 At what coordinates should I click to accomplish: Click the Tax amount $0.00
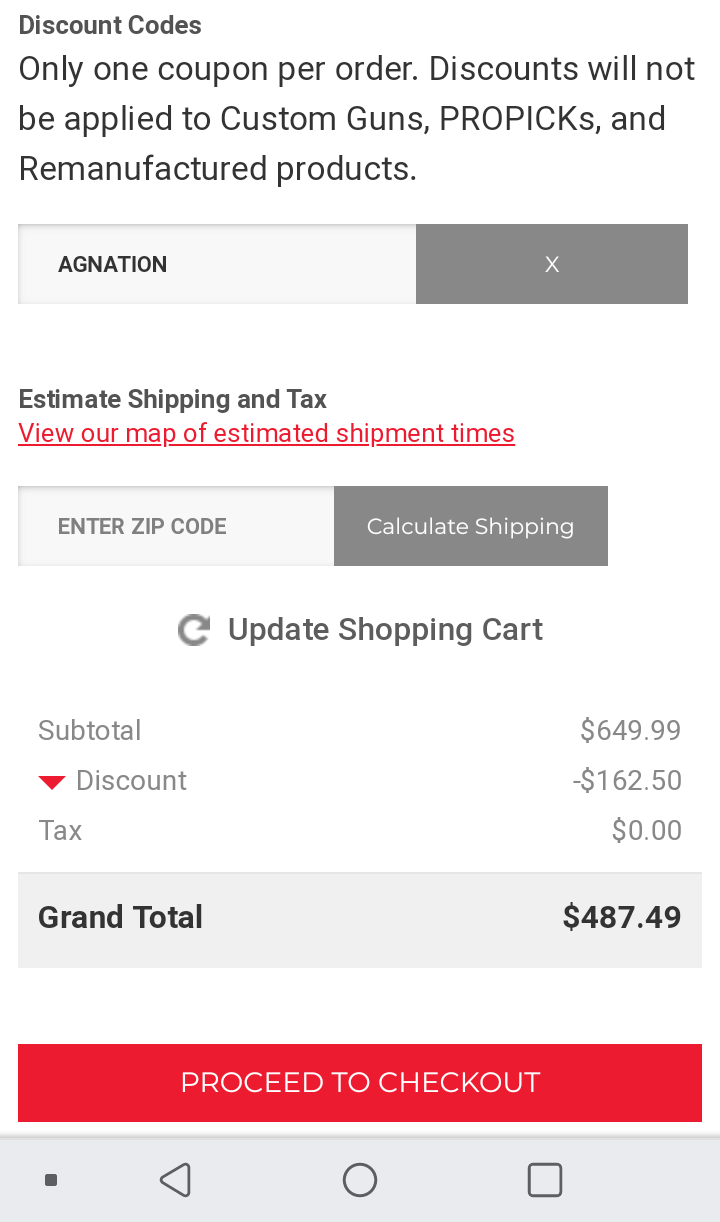coord(647,831)
